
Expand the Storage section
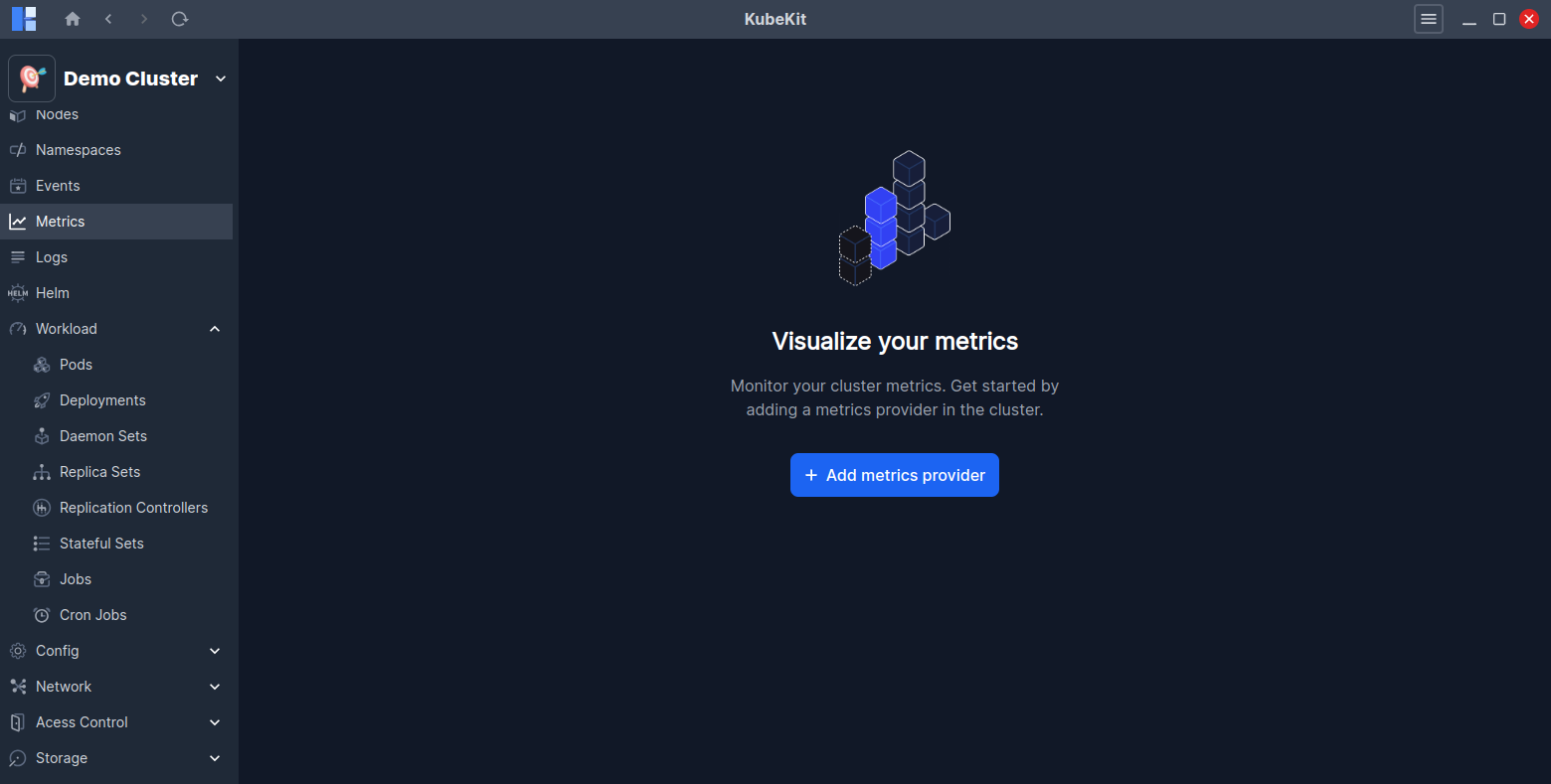pyautogui.click(x=215, y=757)
